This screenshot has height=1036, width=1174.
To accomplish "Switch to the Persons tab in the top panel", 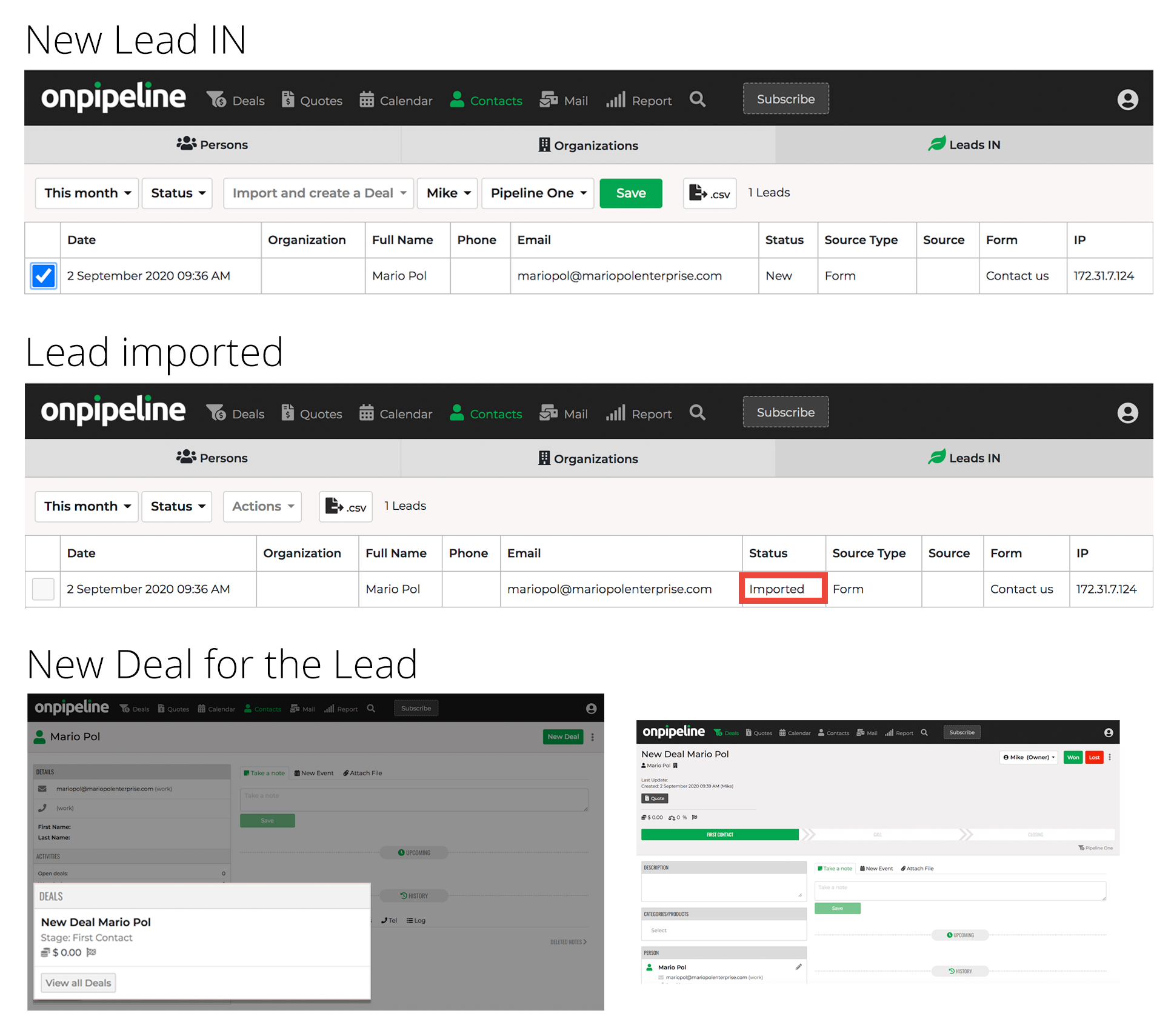I will pos(212,145).
